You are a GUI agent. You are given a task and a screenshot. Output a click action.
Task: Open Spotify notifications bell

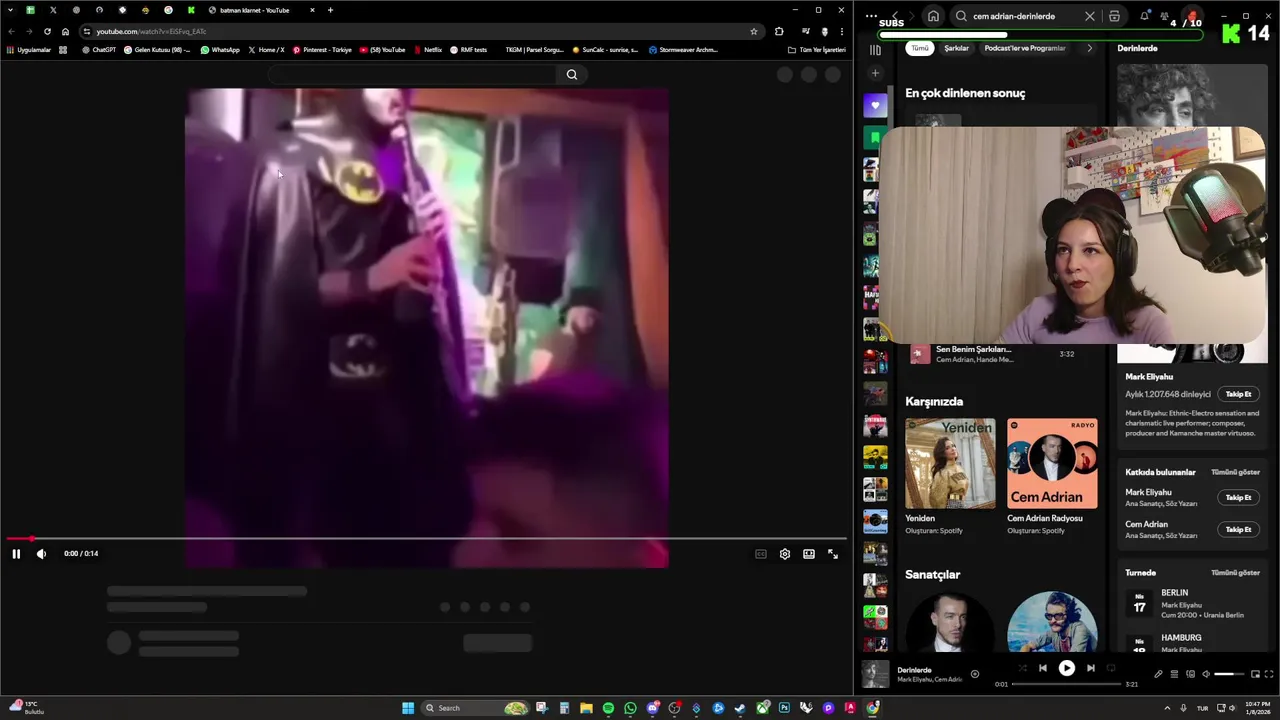[x=1144, y=16]
